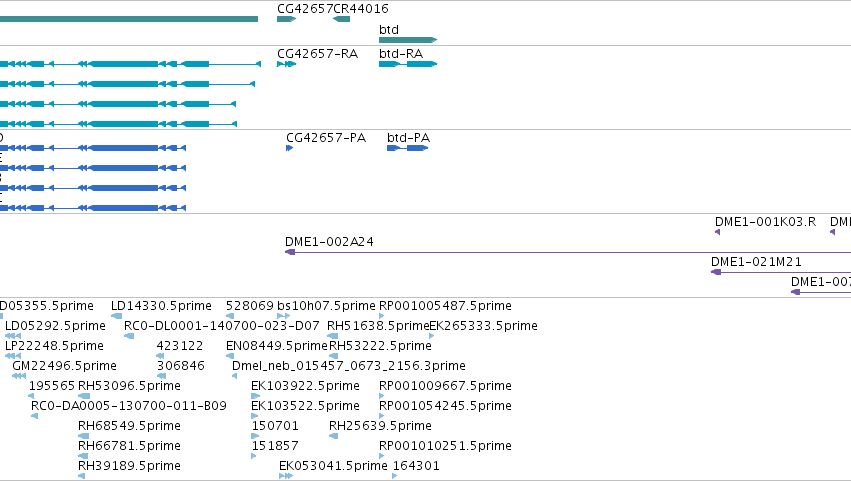This screenshot has width=851, height=481.
Task: Select the RH25639.5prime EST
Action: click(333, 436)
